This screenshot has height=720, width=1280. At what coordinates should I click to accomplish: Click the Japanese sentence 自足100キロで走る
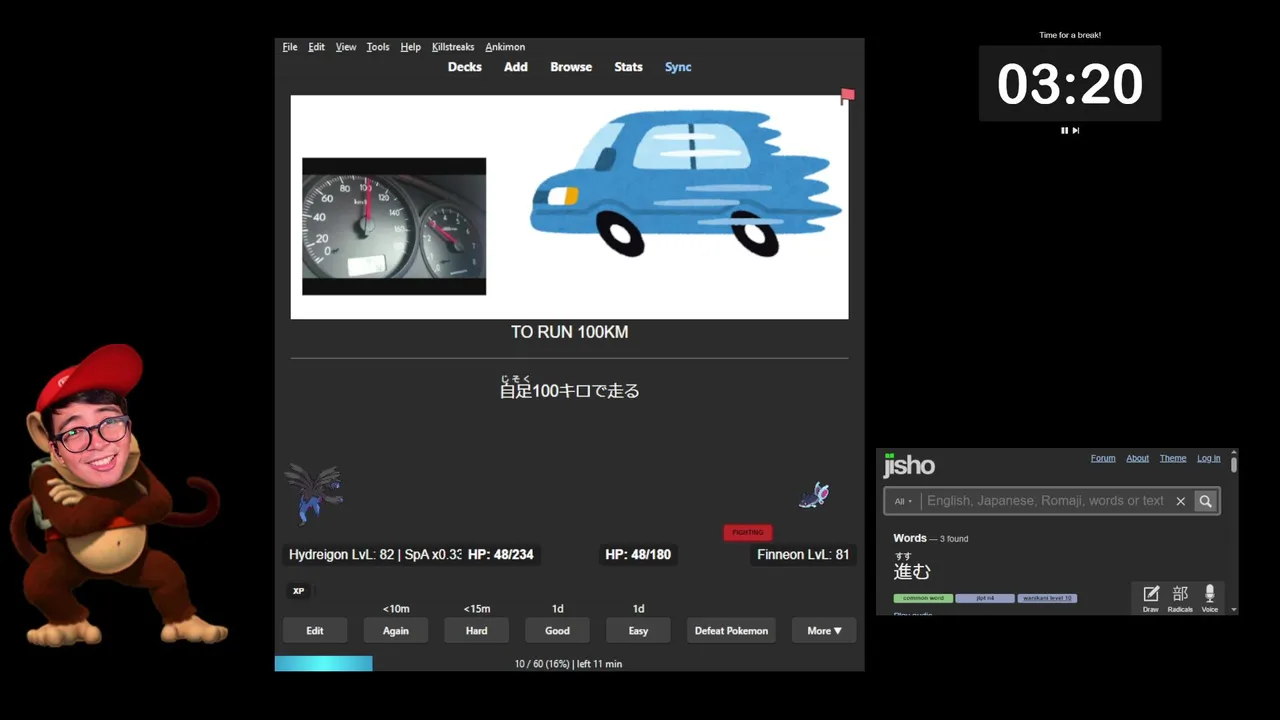(x=569, y=388)
